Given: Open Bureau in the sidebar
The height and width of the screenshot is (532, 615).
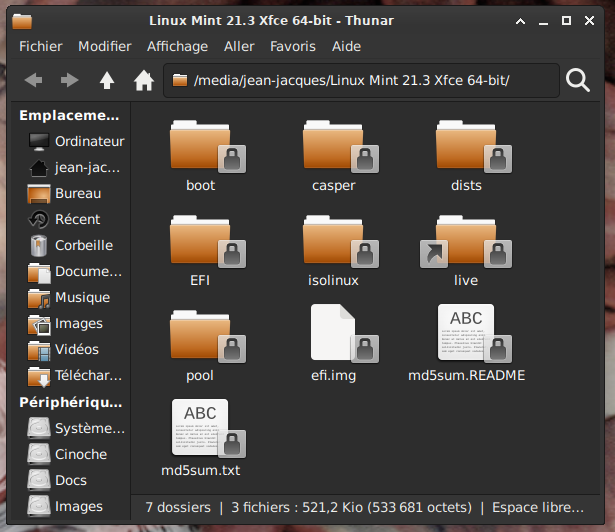Looking at the screenshot, I should pos(65,193).
